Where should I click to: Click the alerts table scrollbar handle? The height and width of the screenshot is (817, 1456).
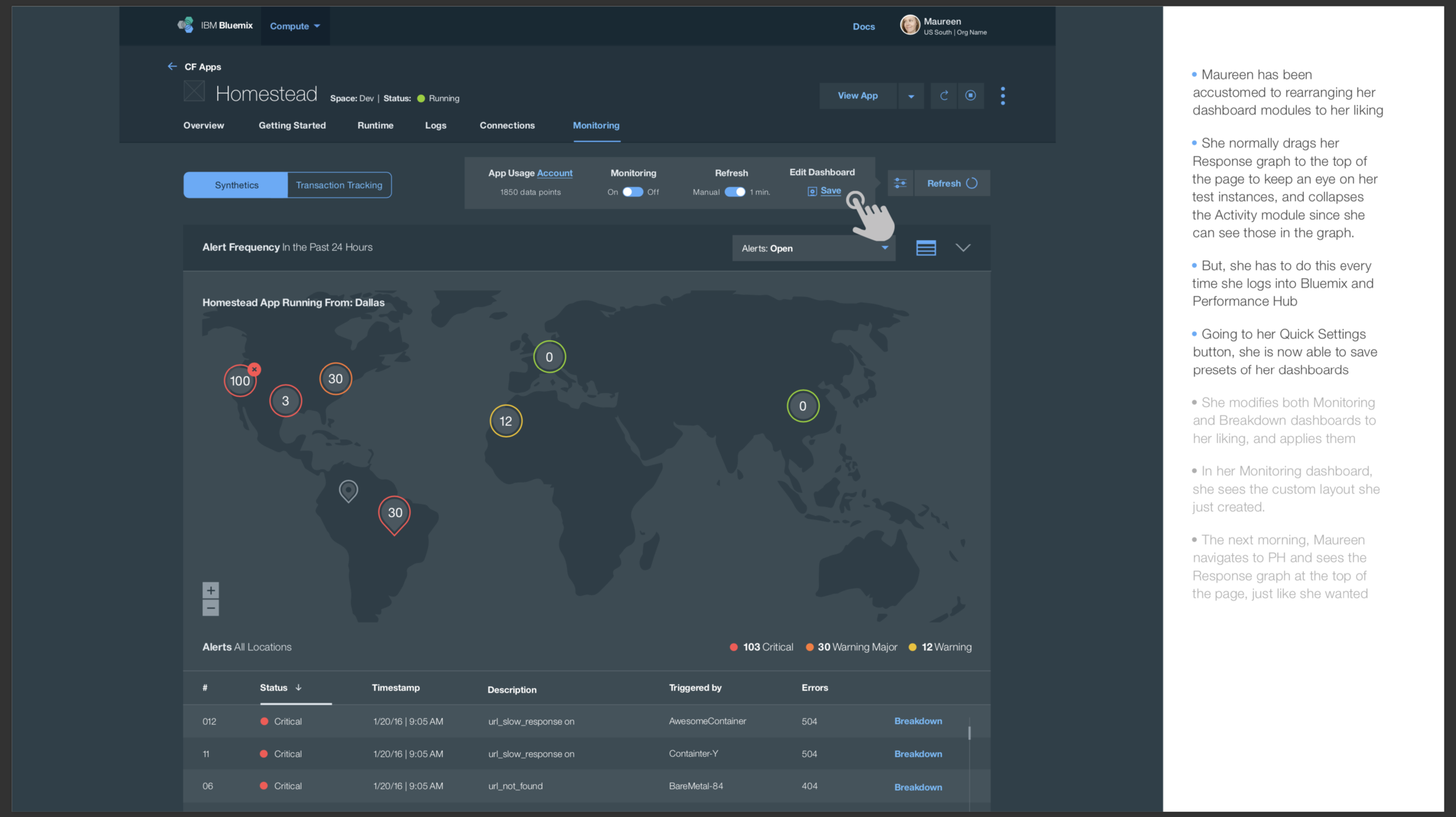969,732
